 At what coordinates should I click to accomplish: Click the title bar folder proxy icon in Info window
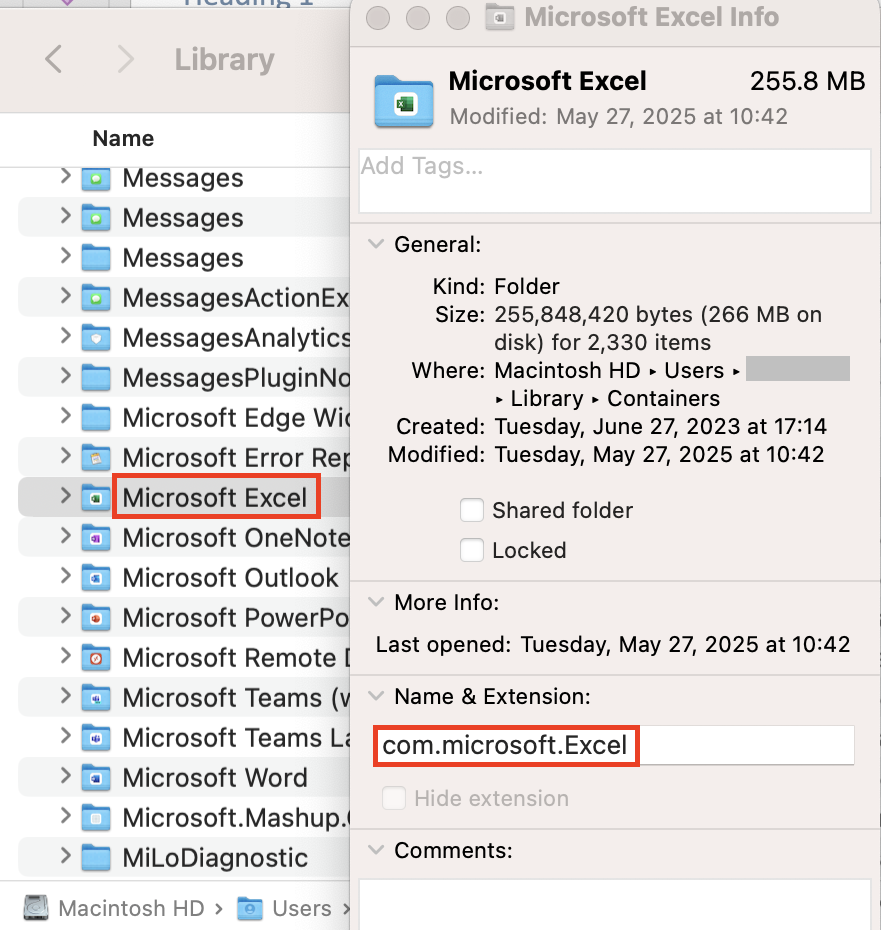coord(500,17)
